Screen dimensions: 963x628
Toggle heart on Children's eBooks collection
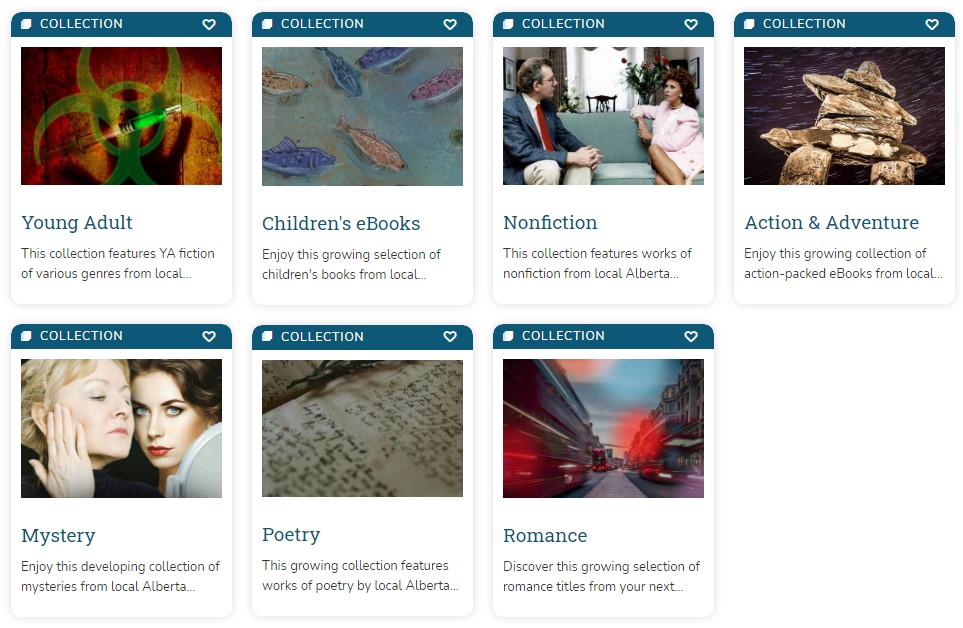pos(450,25)
